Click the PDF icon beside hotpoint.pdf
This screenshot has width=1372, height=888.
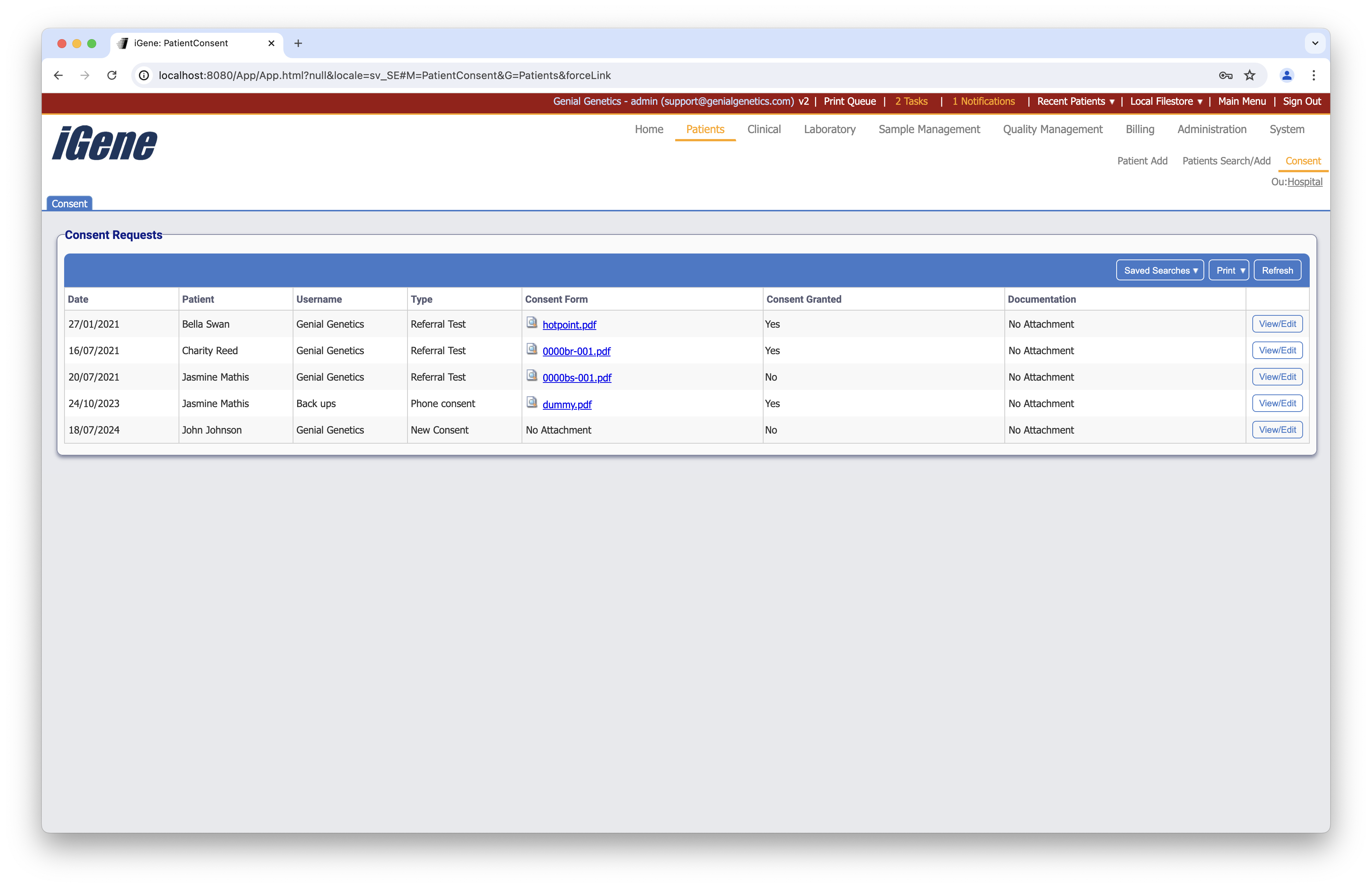[532, 322]
